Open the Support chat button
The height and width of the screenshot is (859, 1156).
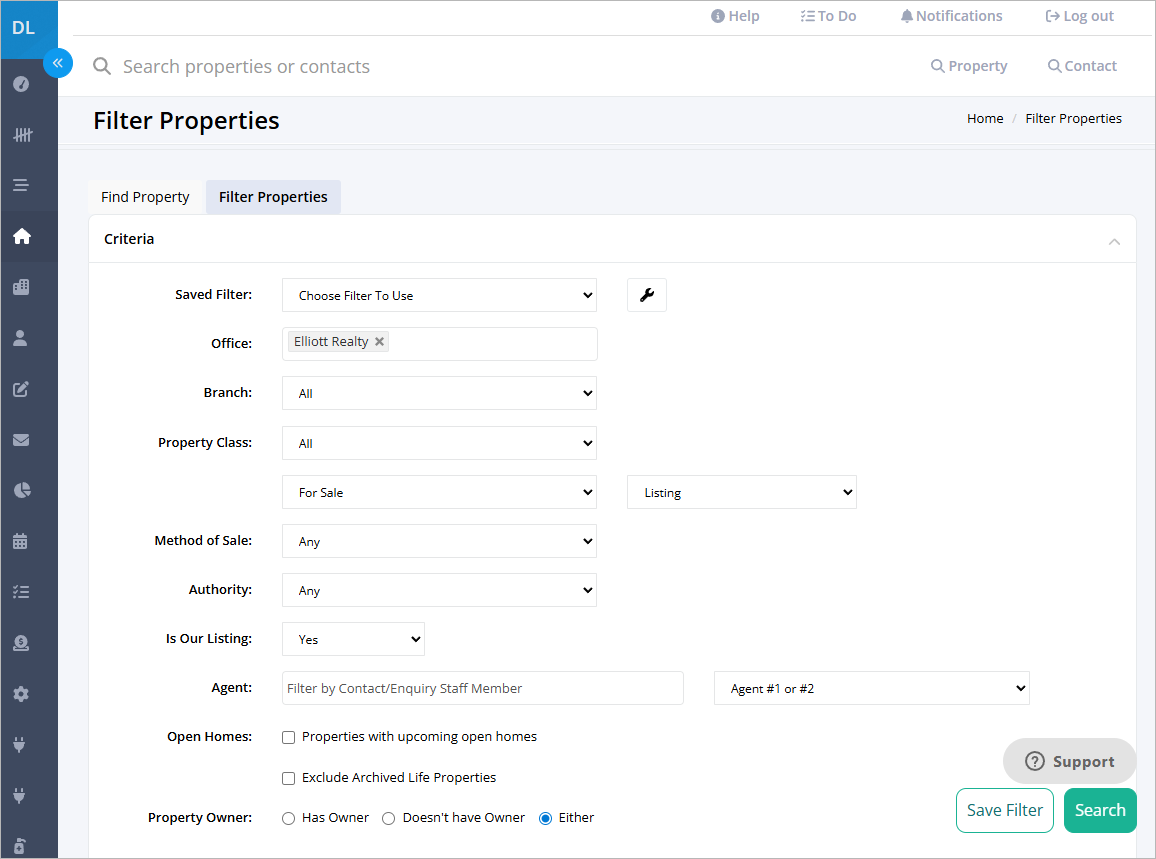[1069, 761]
